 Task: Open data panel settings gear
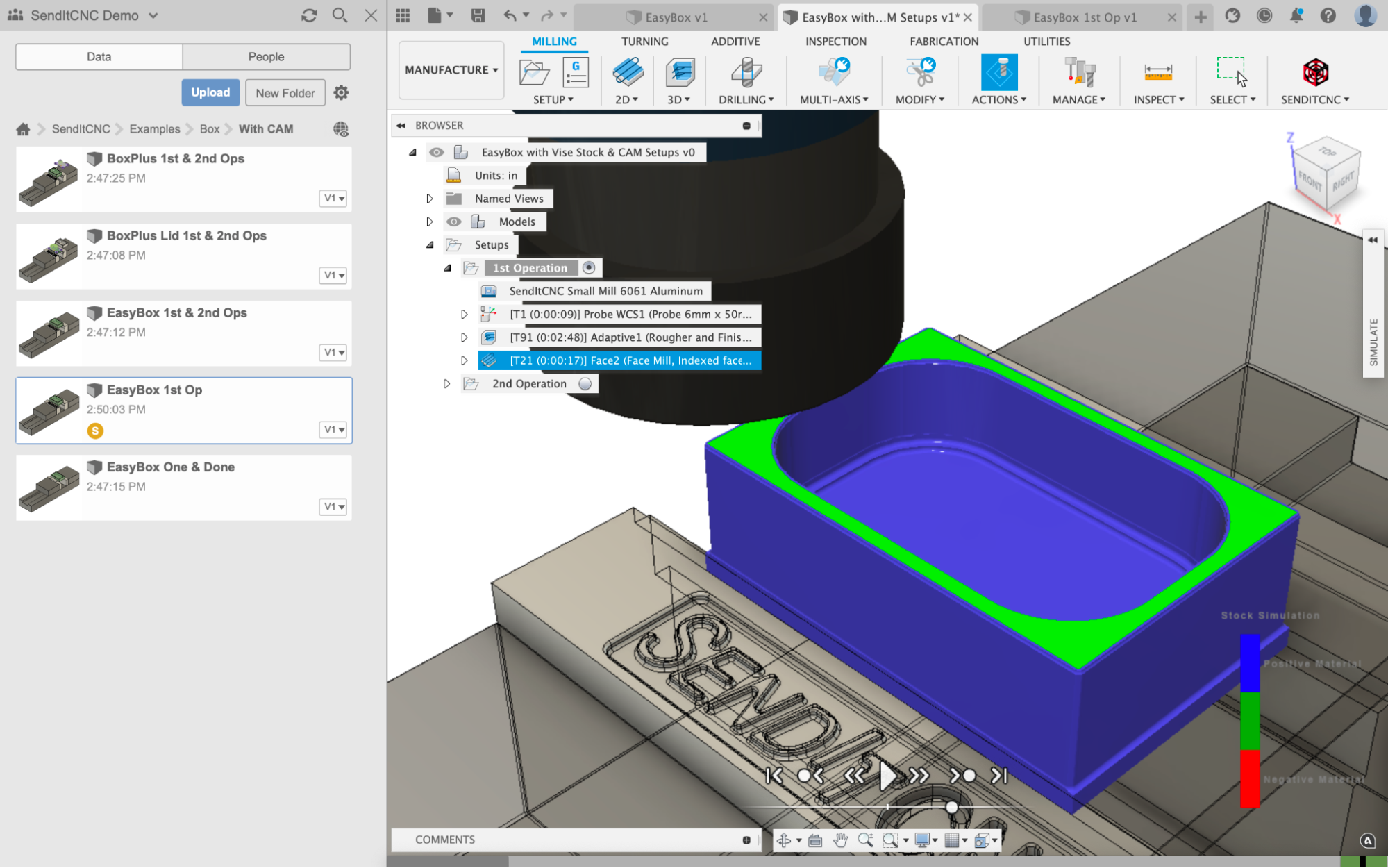click(341, 92)
